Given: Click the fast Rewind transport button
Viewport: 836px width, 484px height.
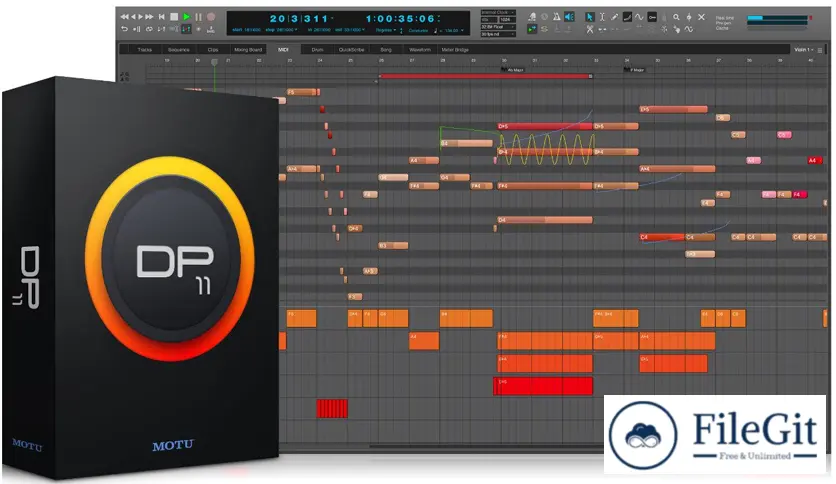Looking at the screenshot, I should [x=124, y=17].
